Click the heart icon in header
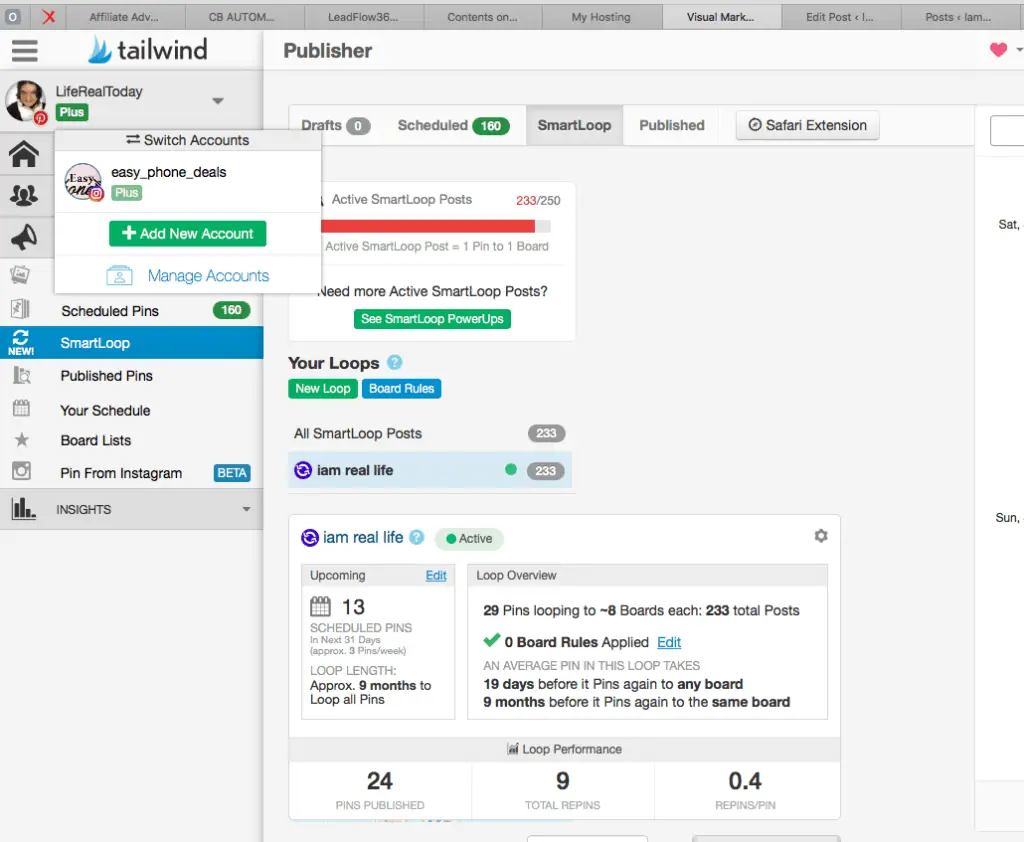Viewport: 1024px width, 842px height. tap(998, 50)
